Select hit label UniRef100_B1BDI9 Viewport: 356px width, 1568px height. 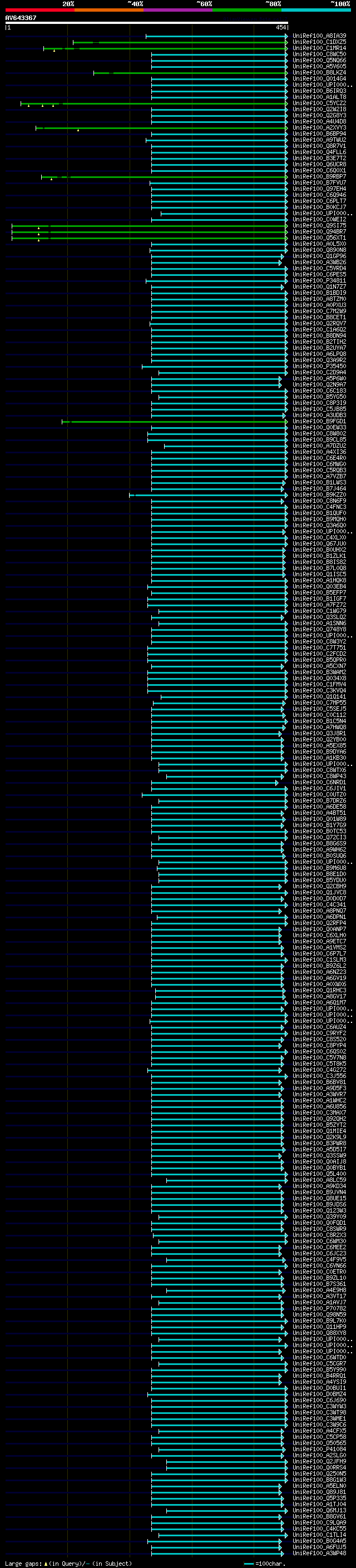[x=319, y=293]
